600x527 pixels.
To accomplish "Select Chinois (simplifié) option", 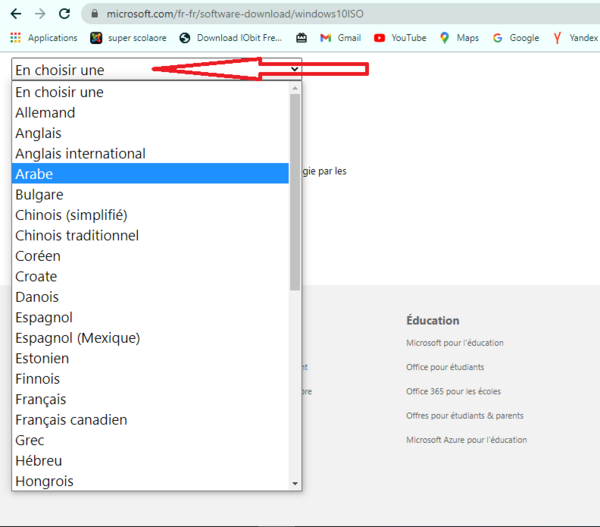I will point(150,215).
